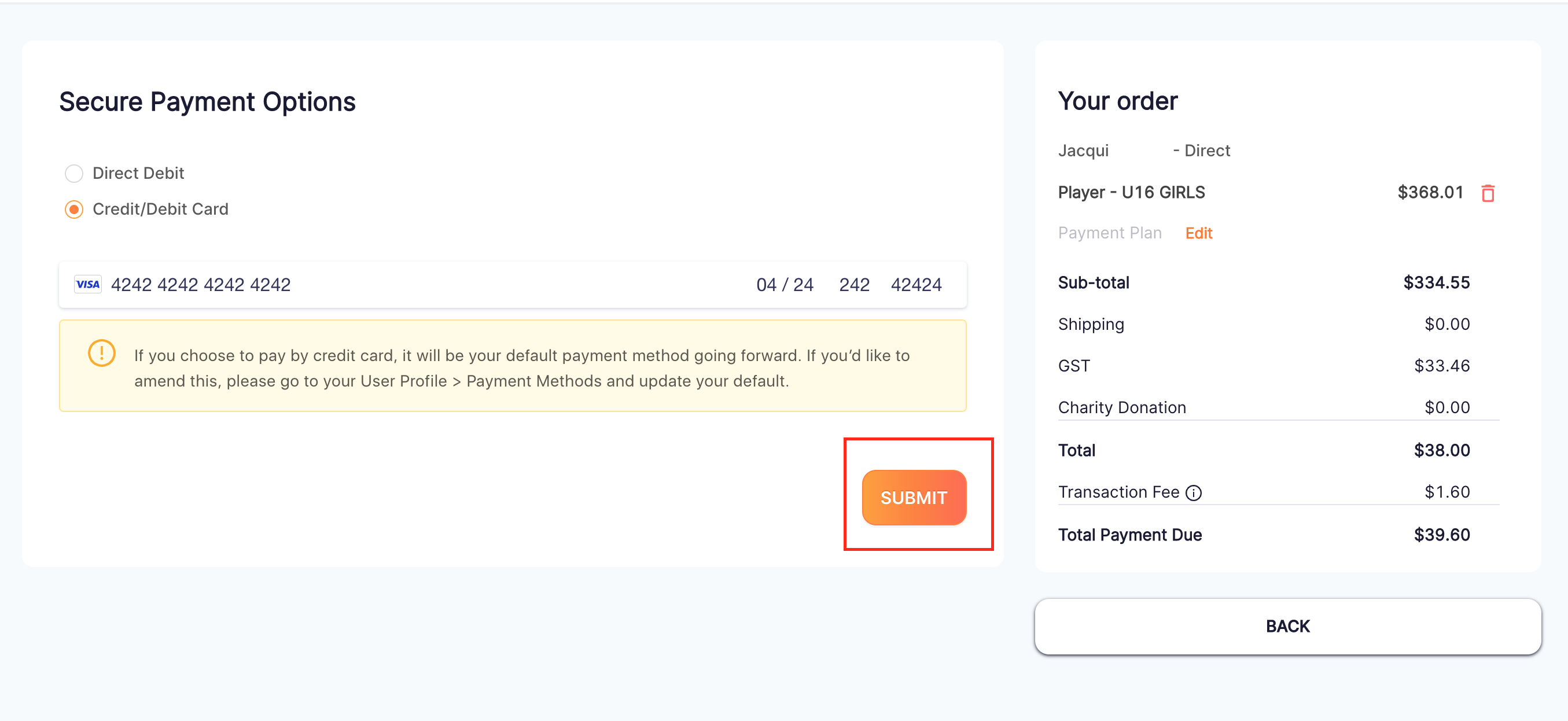Image resolution: width=1568 pixels, height=721 pixels.
Task: Click the credit card default payment notice
Action: [513, 366]
